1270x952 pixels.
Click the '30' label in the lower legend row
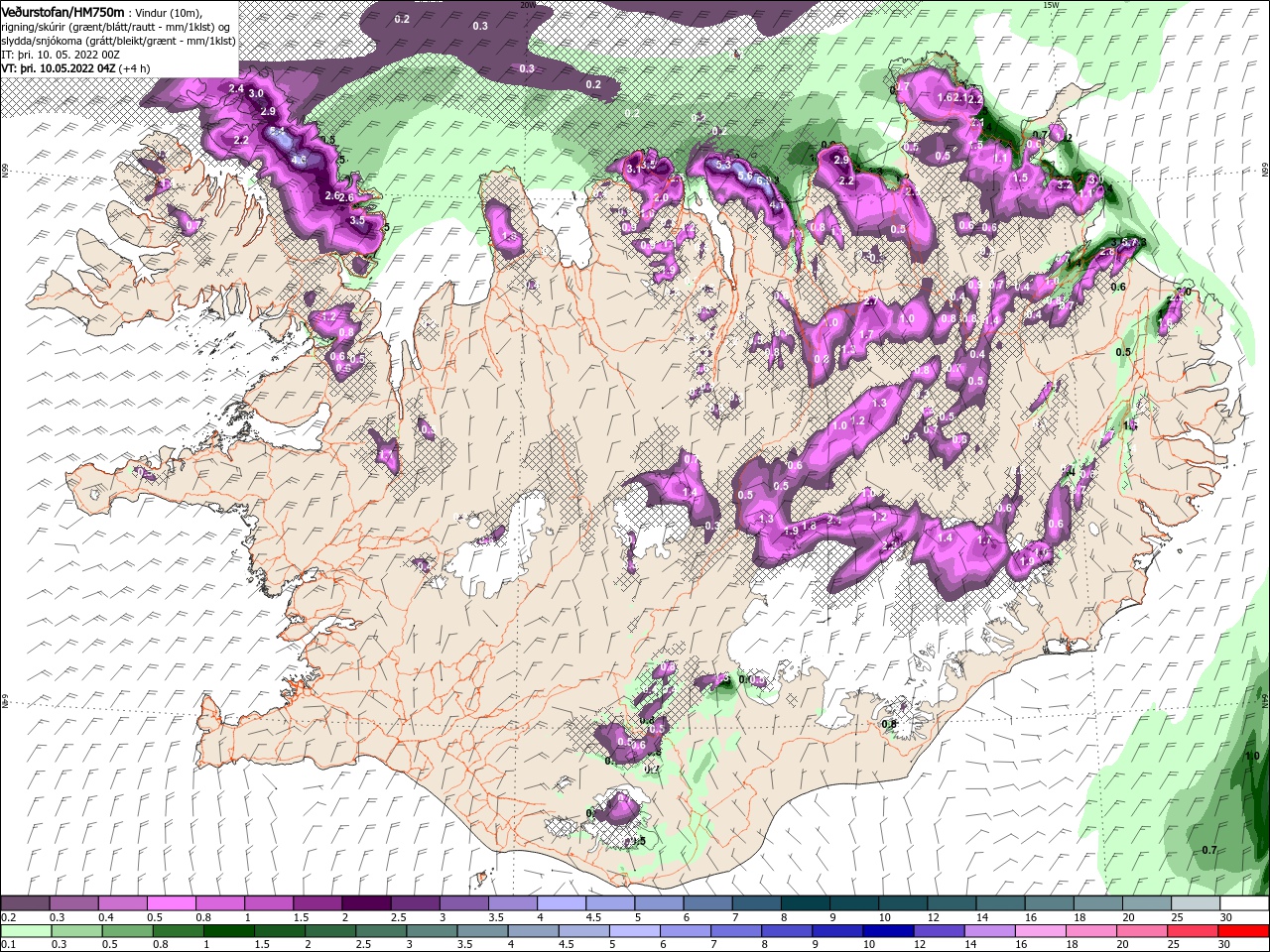pos(1226,945)
